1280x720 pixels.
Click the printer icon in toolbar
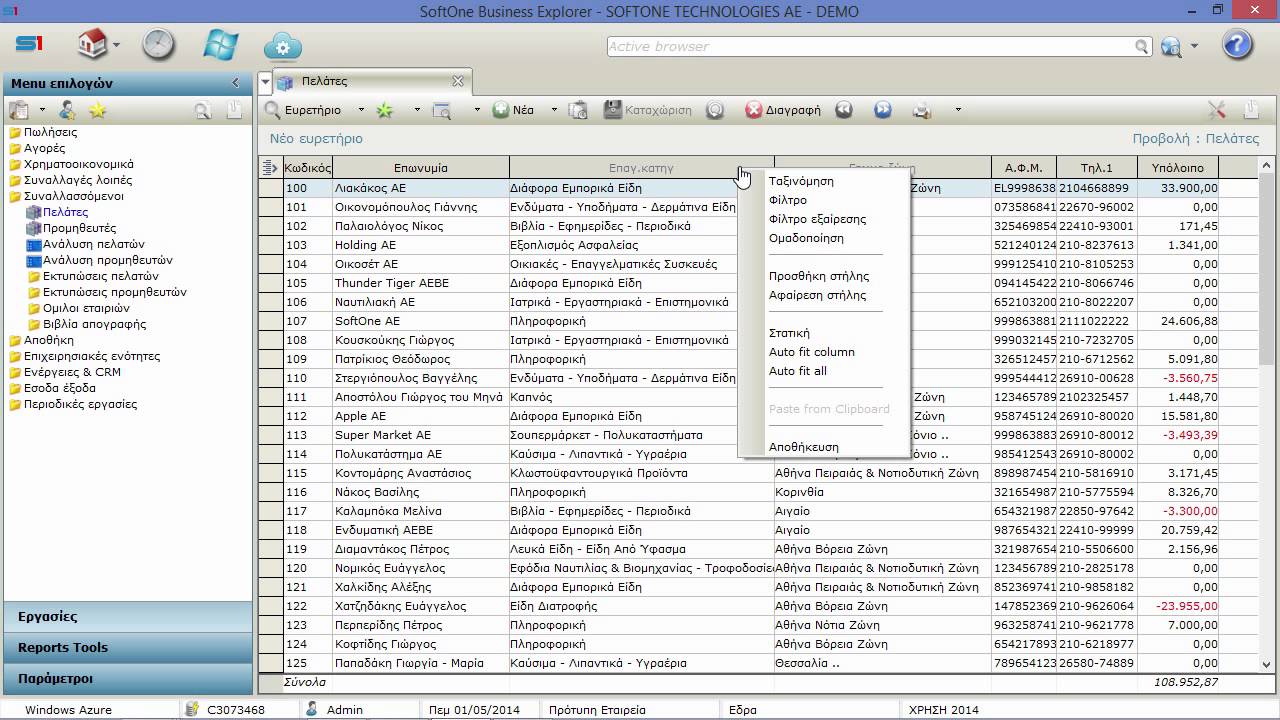[921, 110]
